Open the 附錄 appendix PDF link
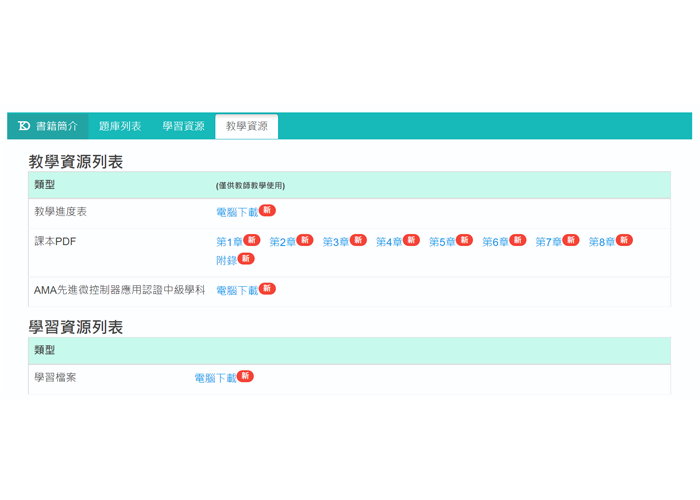The width and height of the screenshot is (700, 500). click(226, 260)
